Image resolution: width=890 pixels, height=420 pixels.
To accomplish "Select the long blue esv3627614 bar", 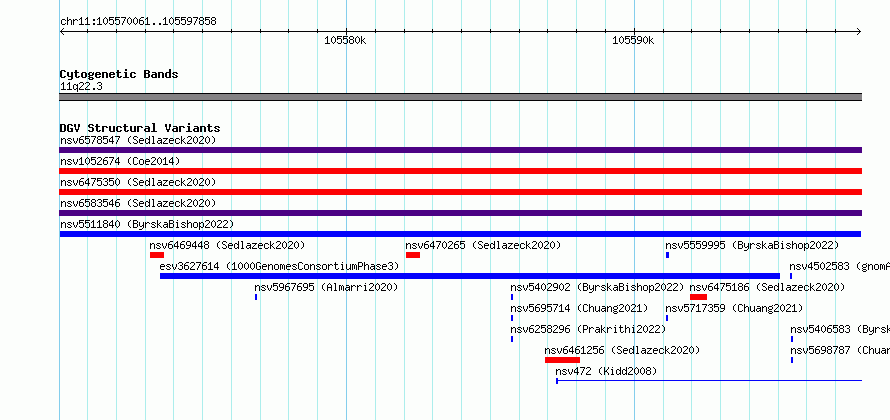I will (x=470, y=276).
